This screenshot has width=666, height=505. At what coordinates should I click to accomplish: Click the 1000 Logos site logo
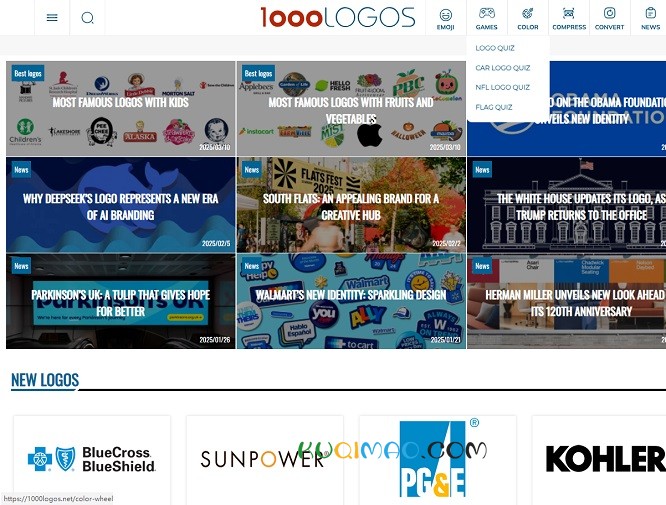[338, 17]
